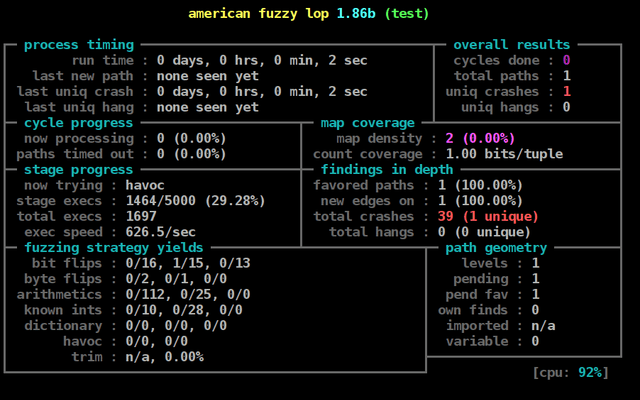Click the 'last new path' value 'none seen yet'
Screen dimensions: 640x400
(208, 76)
